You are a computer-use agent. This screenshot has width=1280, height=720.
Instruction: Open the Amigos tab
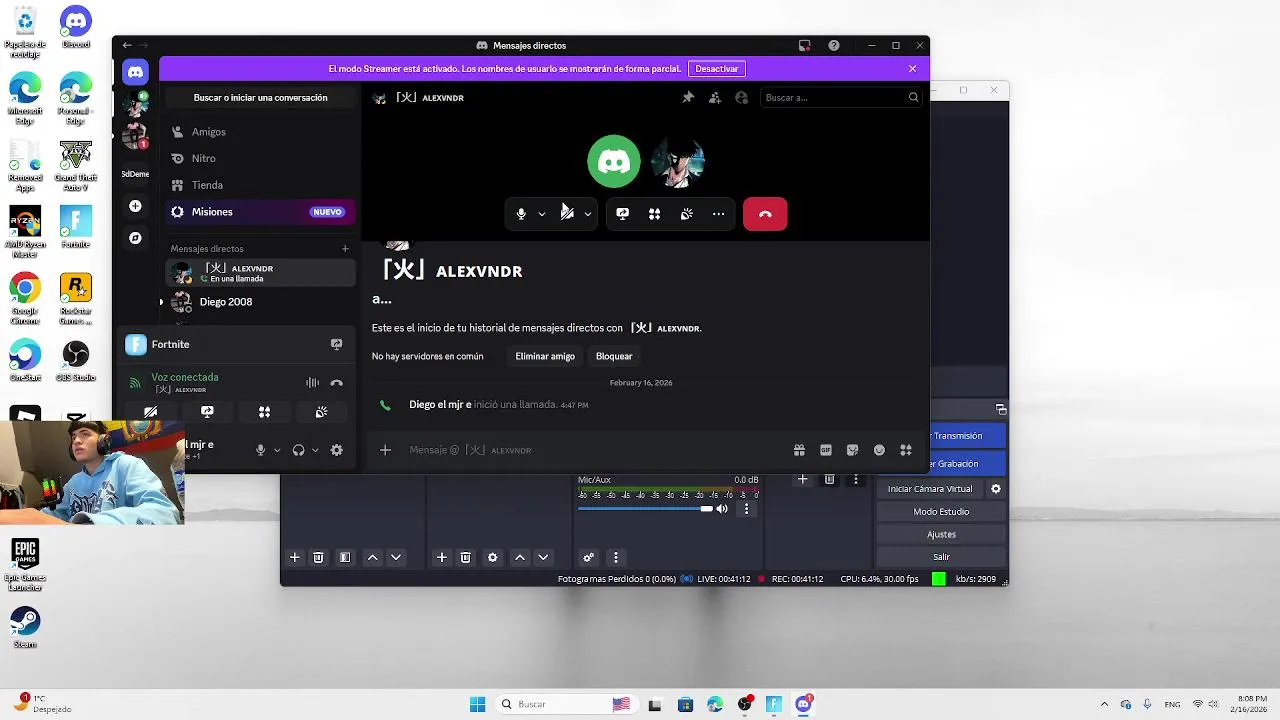point(260,132)
